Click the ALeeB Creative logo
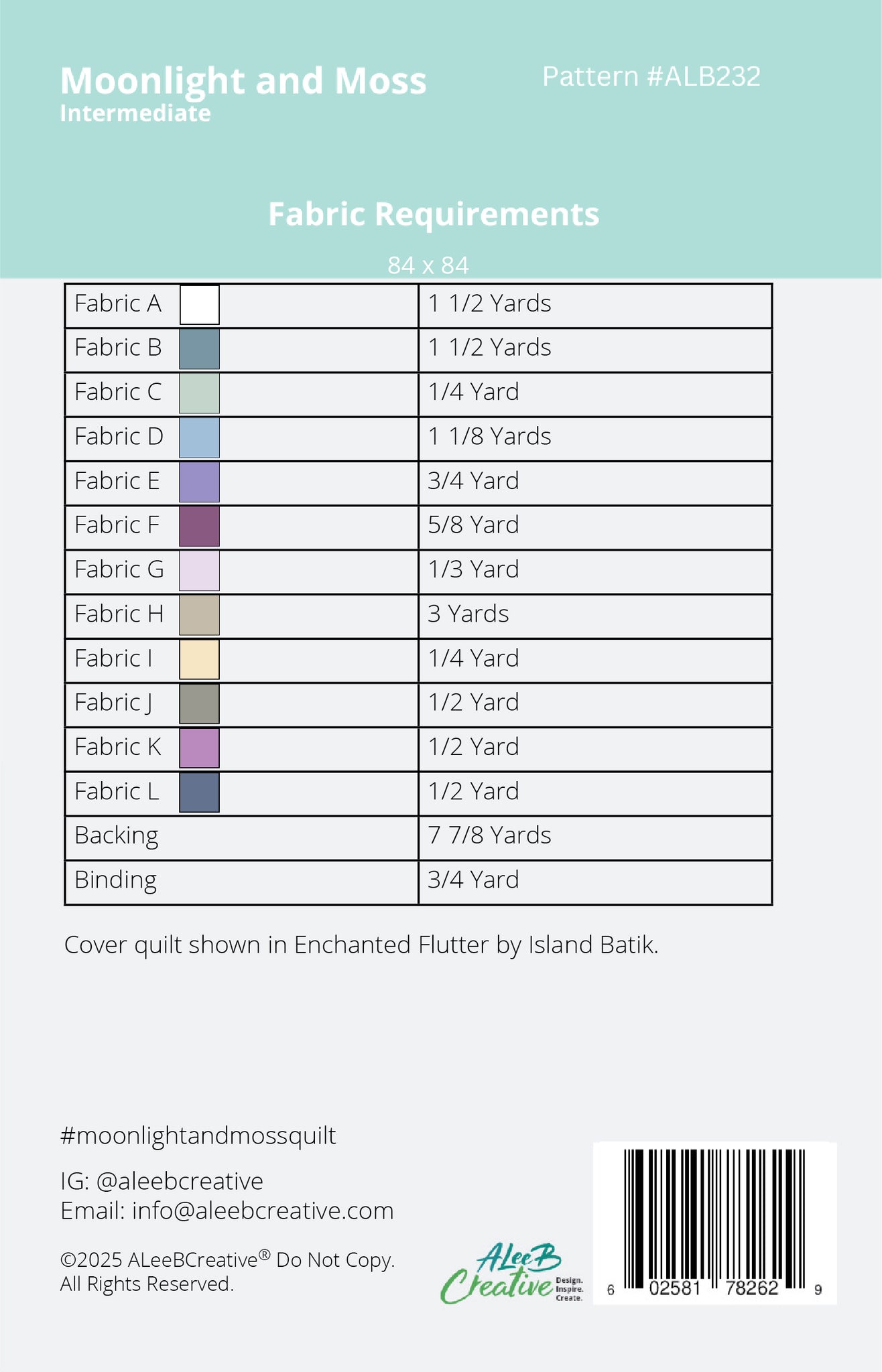Screen dimensions: 882x1372 pyautogui.click(x=512, y=1273)
